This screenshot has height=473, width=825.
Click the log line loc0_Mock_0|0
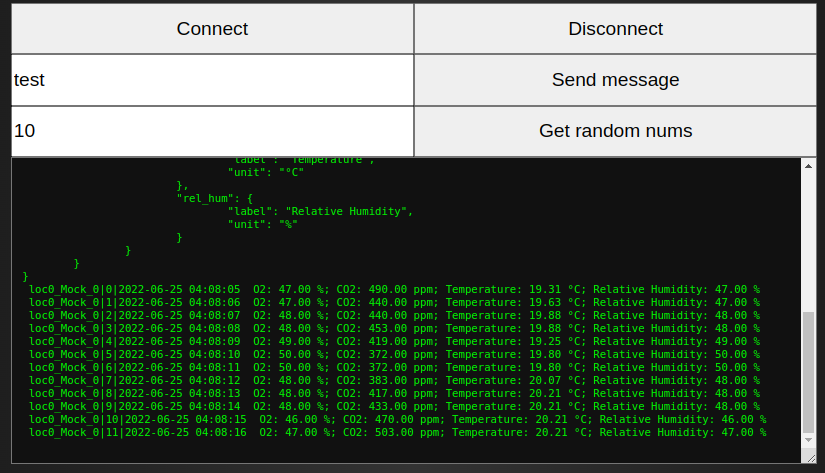395,289
